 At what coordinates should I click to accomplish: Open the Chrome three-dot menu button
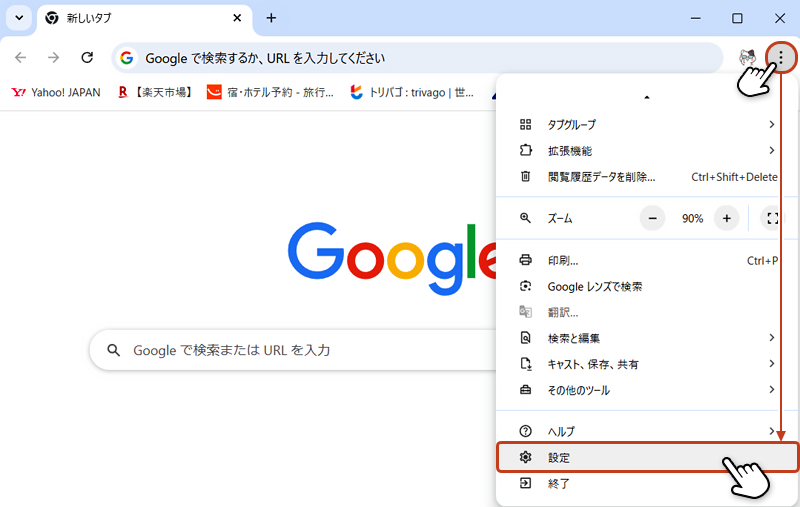tap(781, 58)
